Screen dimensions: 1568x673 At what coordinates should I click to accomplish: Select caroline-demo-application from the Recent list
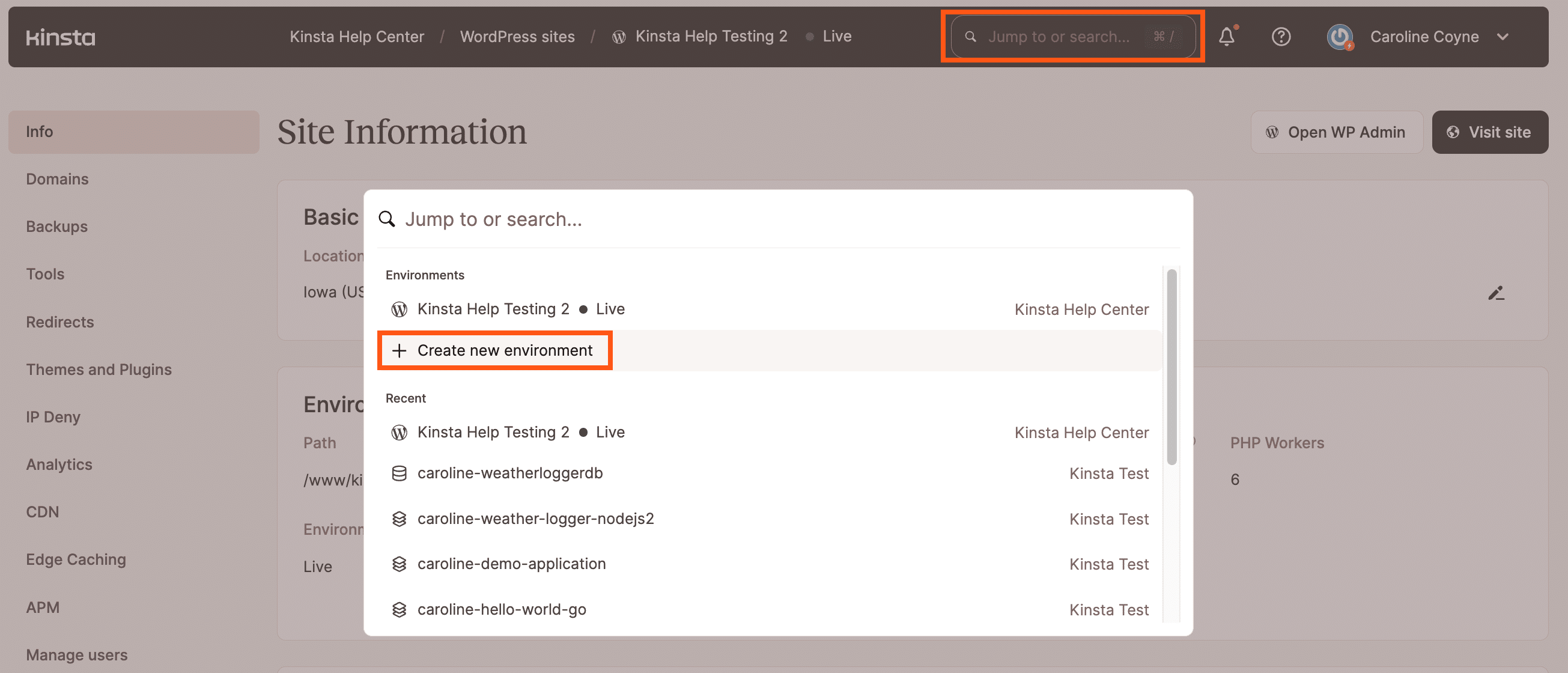511,564
